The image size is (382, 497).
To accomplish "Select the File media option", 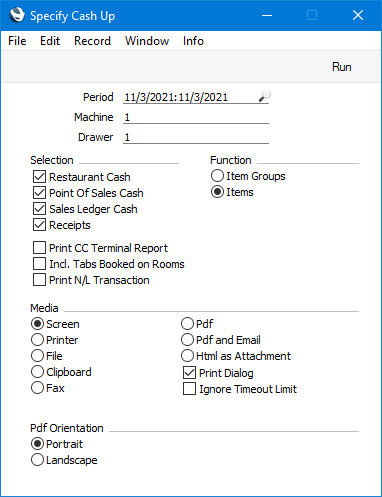I will click(37, 356).
